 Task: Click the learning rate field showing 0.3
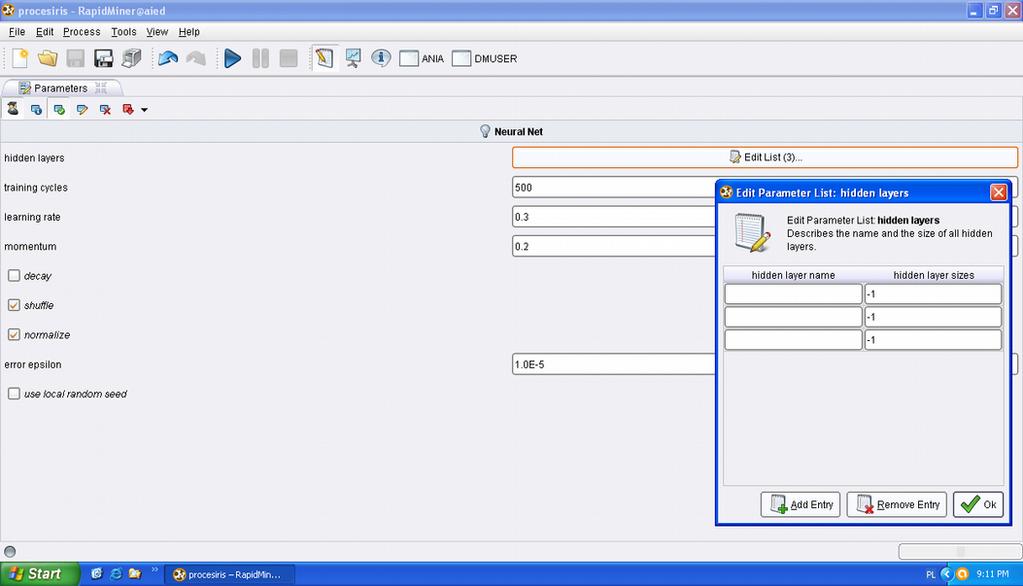tap(613, 217)
